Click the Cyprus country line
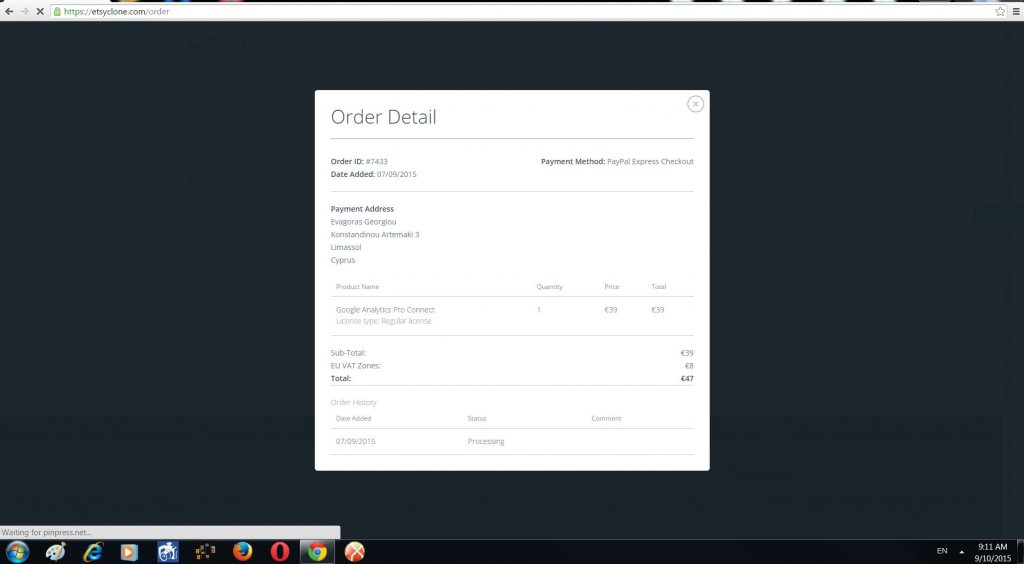 (343, 260)
